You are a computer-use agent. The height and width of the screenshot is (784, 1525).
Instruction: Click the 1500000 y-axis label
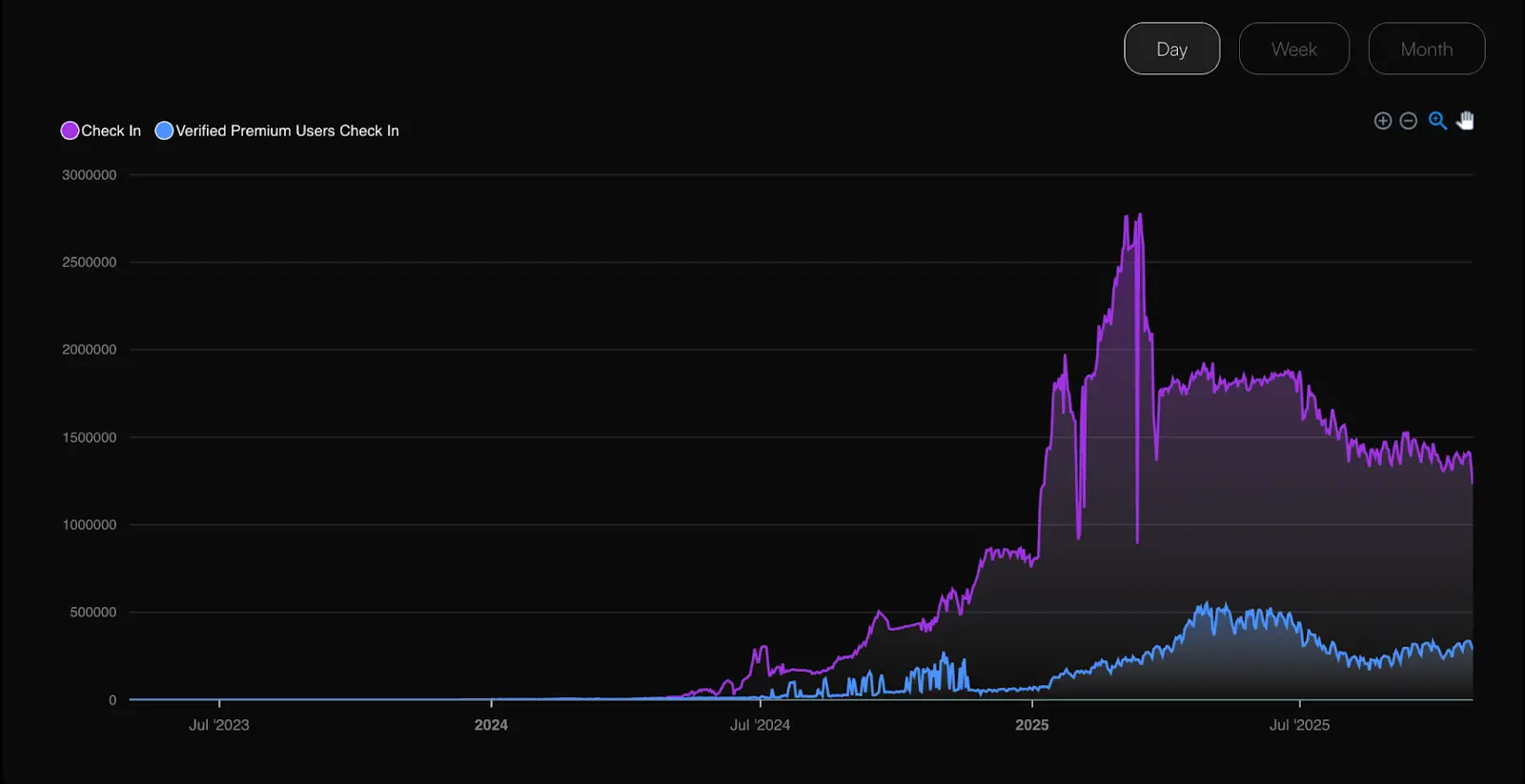[x=89, y=437]
